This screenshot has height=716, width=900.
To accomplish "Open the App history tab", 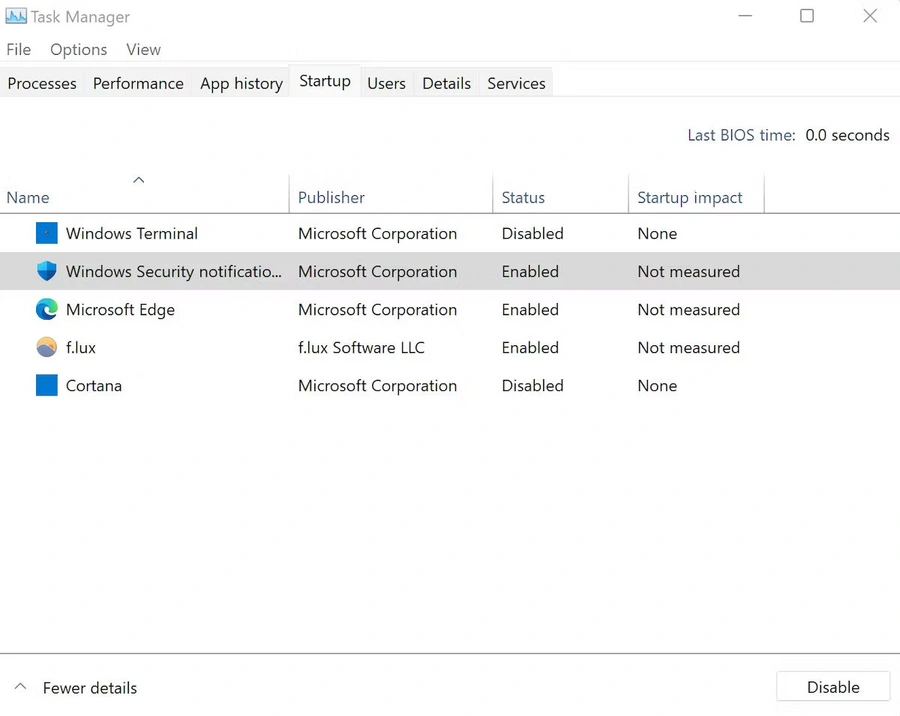I will pos(241,83).
